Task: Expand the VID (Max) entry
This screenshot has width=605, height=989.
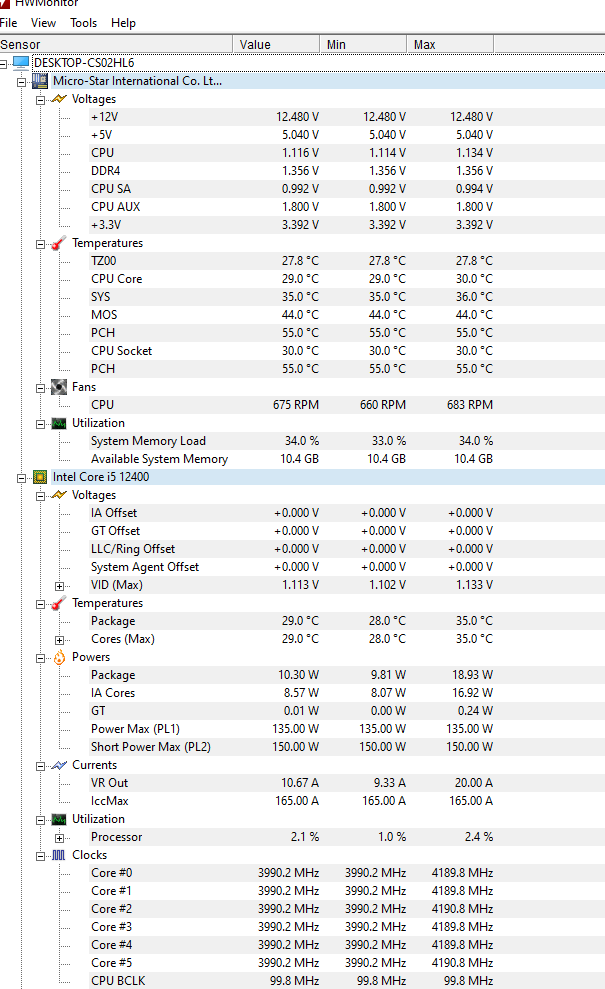Action: 60,585
